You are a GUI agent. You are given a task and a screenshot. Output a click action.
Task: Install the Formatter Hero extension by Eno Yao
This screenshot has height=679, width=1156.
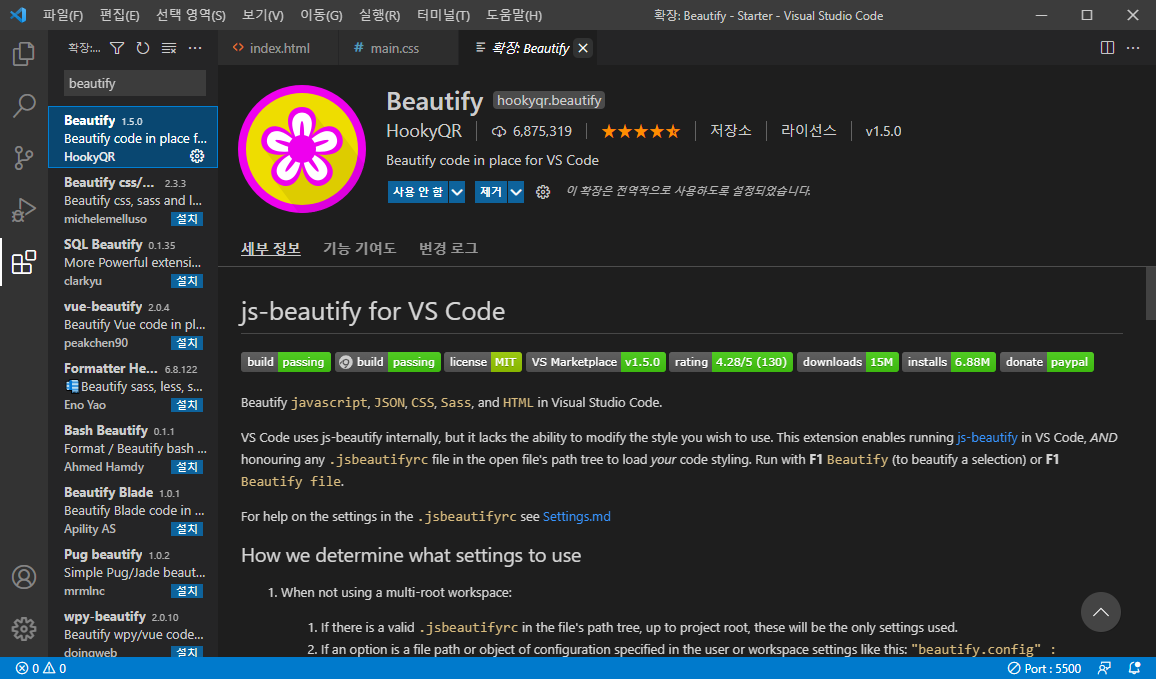(x=187, y=405)
